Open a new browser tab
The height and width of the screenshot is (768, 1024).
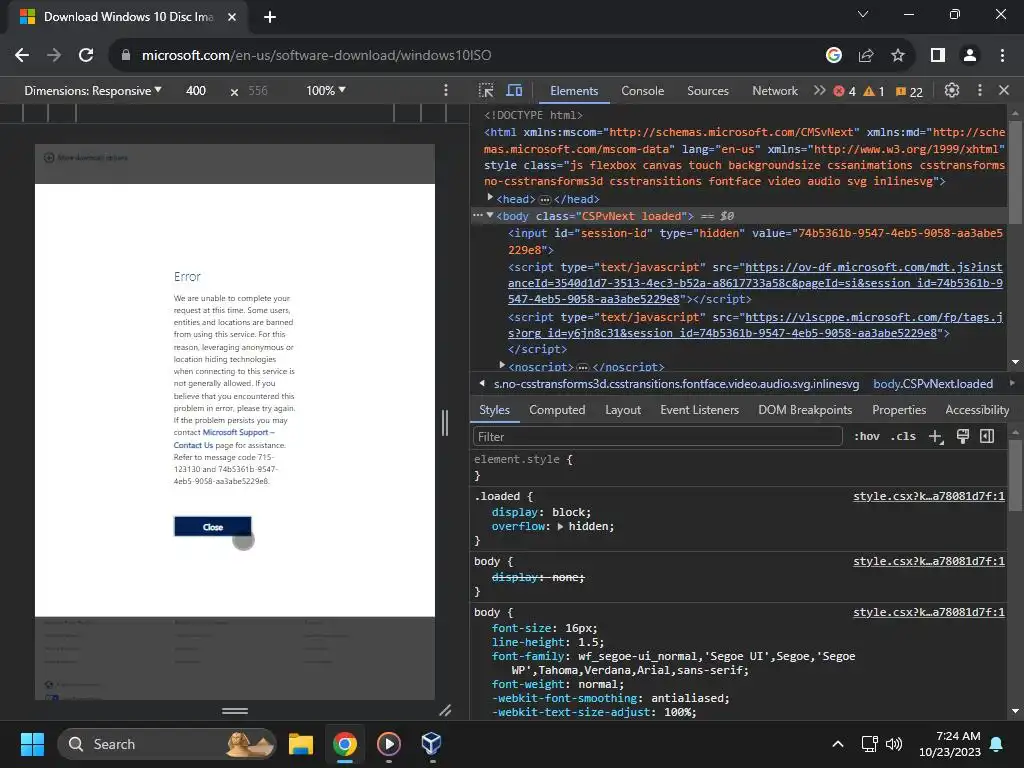pyautogui.click(x=270, y=17)
